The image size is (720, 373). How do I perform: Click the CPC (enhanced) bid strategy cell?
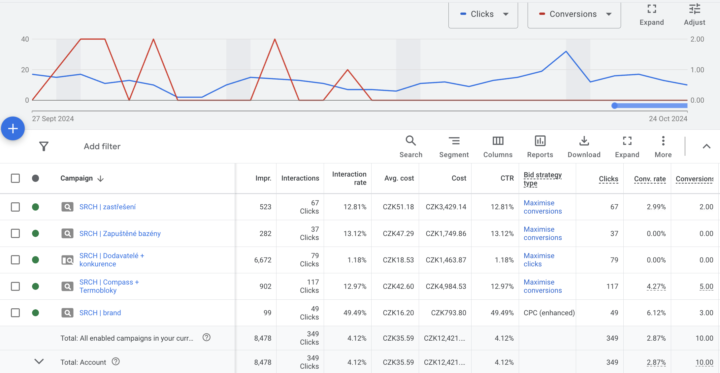[x=549, y=313]
